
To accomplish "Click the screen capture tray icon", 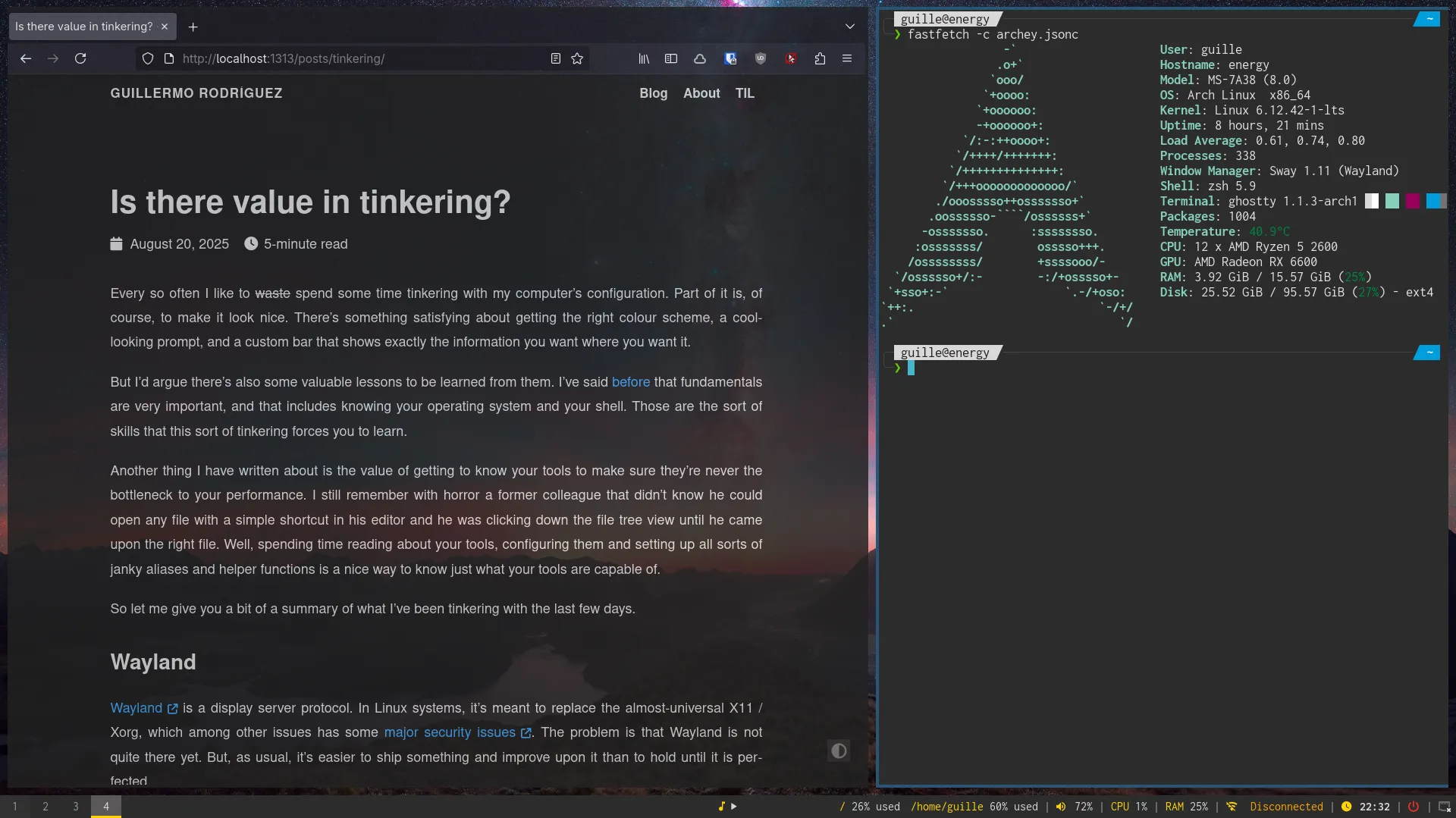I will 1445,807.
